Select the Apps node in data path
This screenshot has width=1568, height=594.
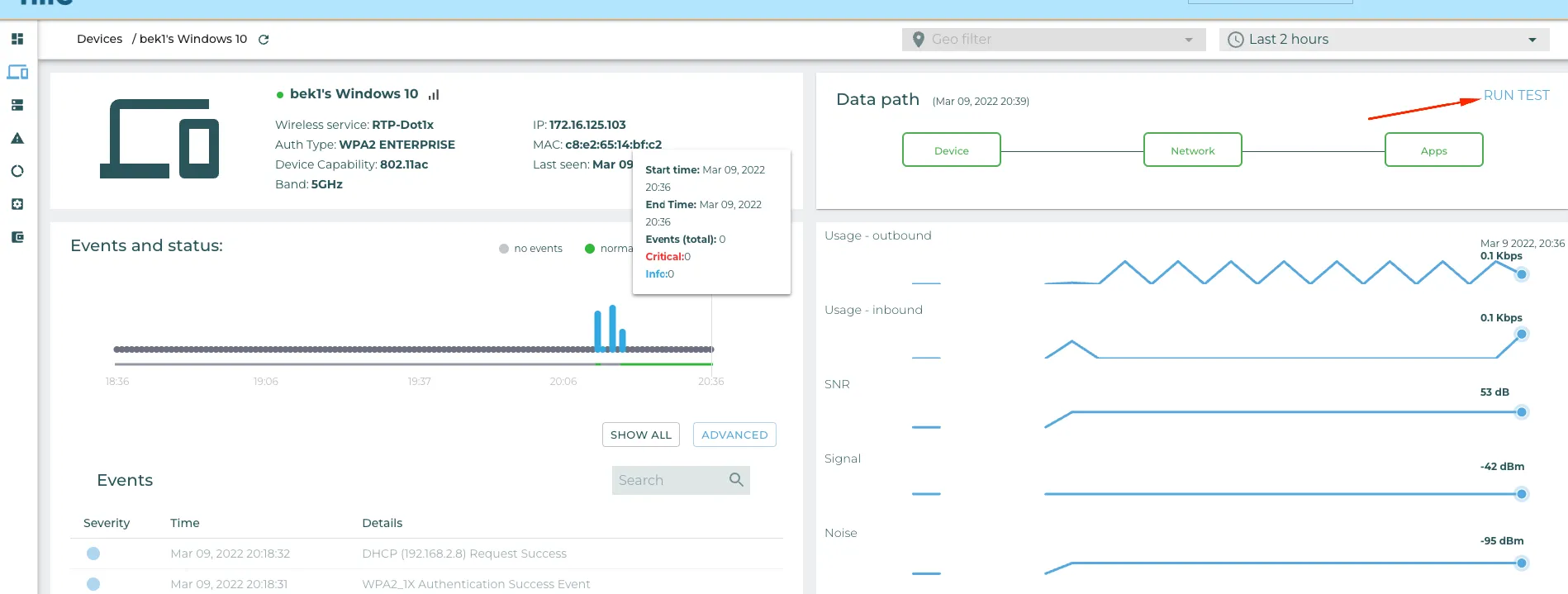click(1434, 150)
